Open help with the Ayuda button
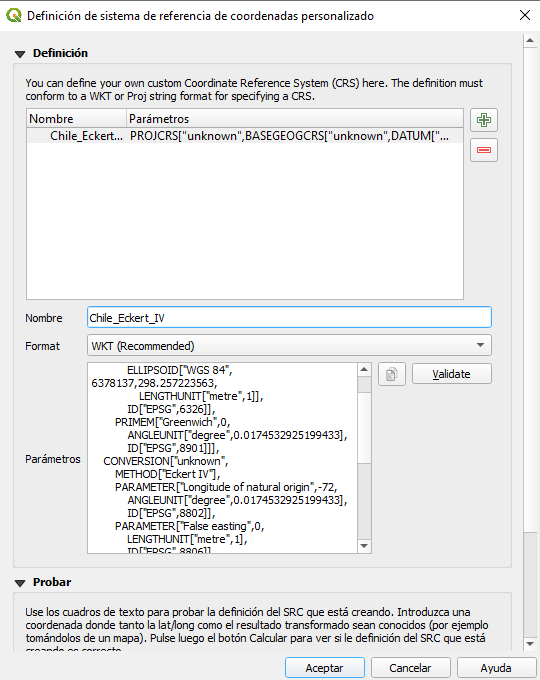The image size is (540, 680). click(496, 668)
